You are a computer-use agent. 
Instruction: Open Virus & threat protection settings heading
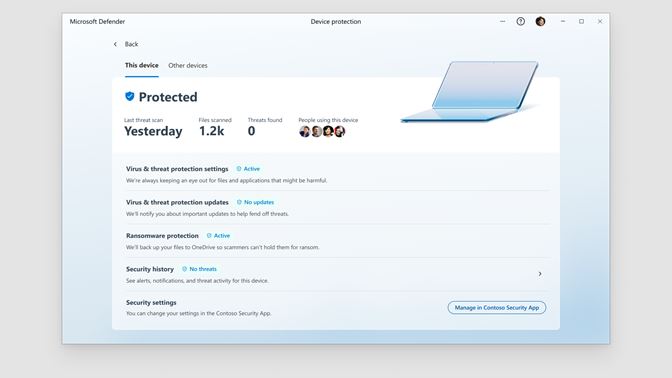(x=177, y=169)
